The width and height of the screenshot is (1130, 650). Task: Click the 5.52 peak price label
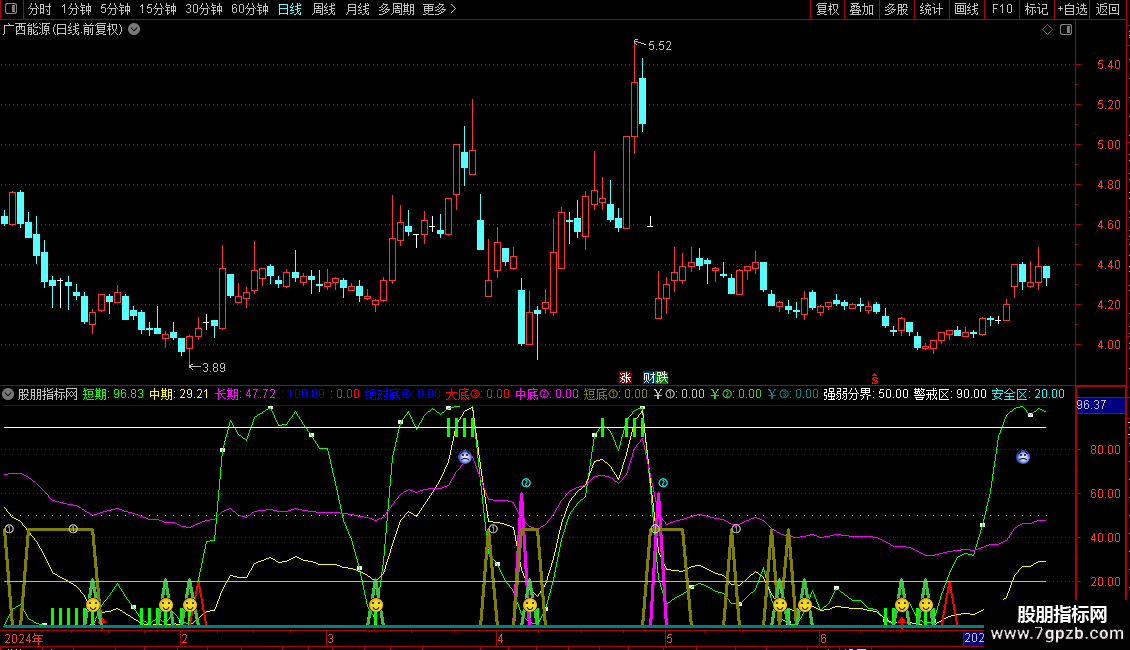coord(660,46)
